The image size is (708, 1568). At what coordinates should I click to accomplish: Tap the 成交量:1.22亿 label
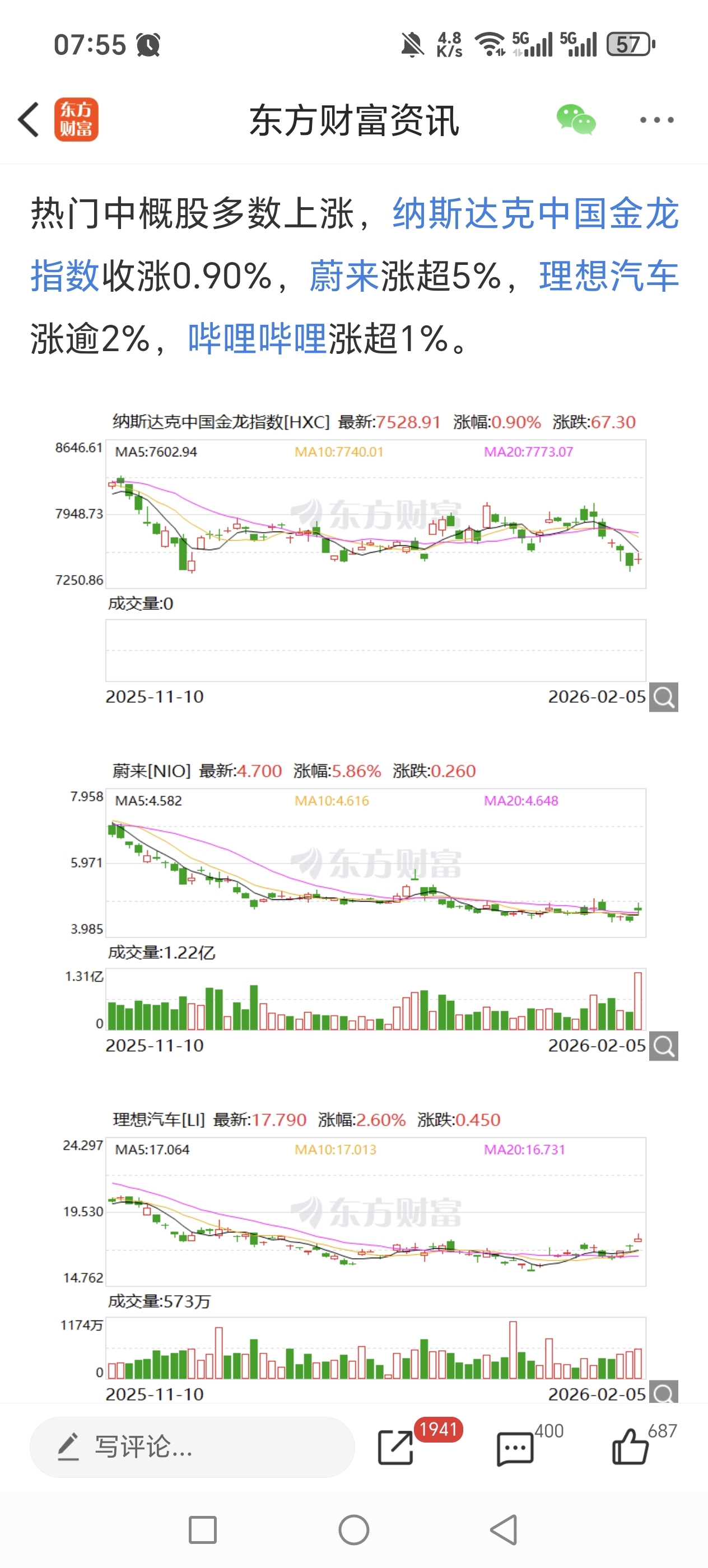tap(161, 953)
